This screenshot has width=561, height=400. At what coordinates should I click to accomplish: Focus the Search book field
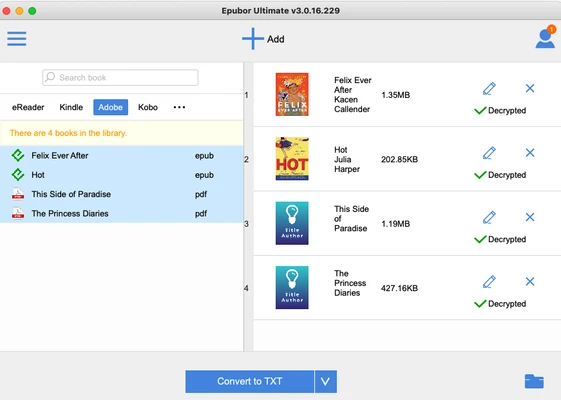tap(120, 78)
